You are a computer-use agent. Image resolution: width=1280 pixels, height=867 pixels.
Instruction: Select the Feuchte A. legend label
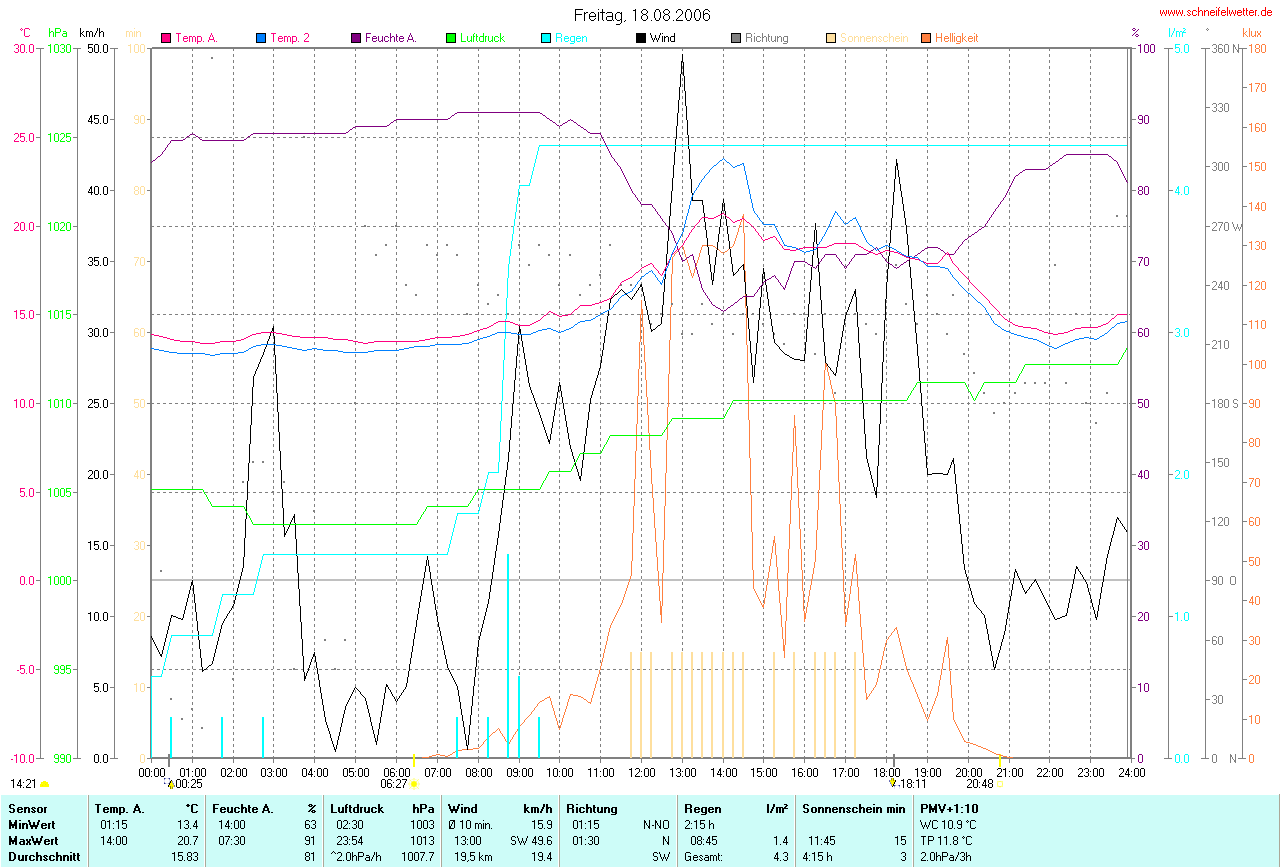coord(392,38)
